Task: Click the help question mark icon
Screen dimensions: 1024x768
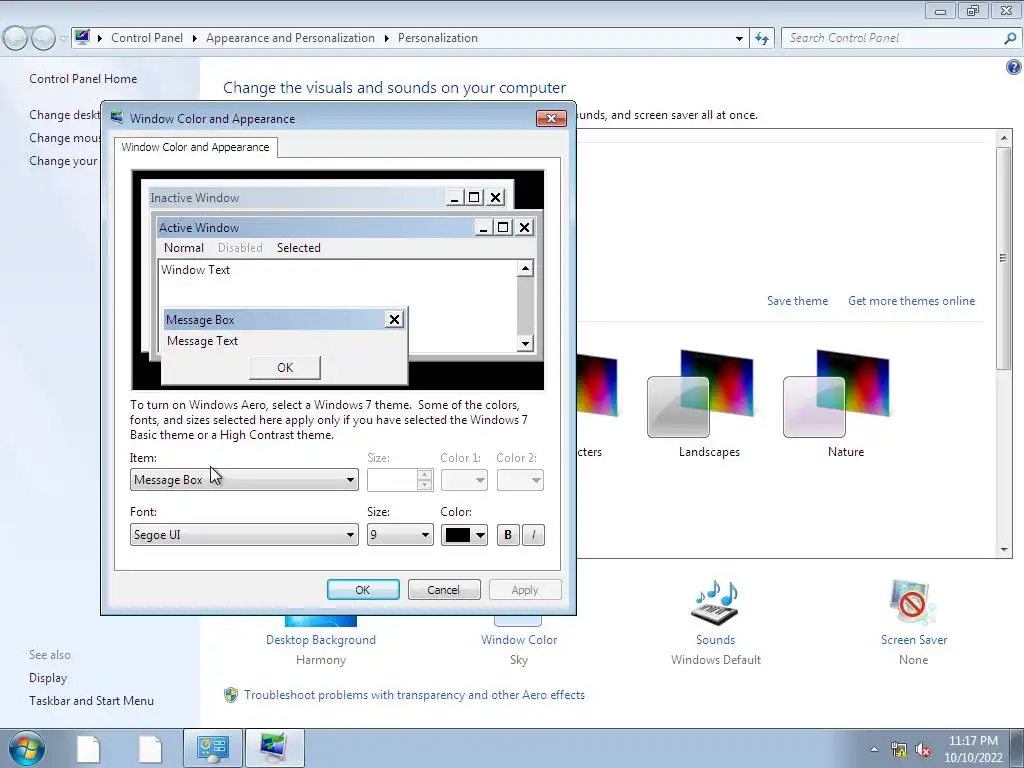Action: point(1013,67)
